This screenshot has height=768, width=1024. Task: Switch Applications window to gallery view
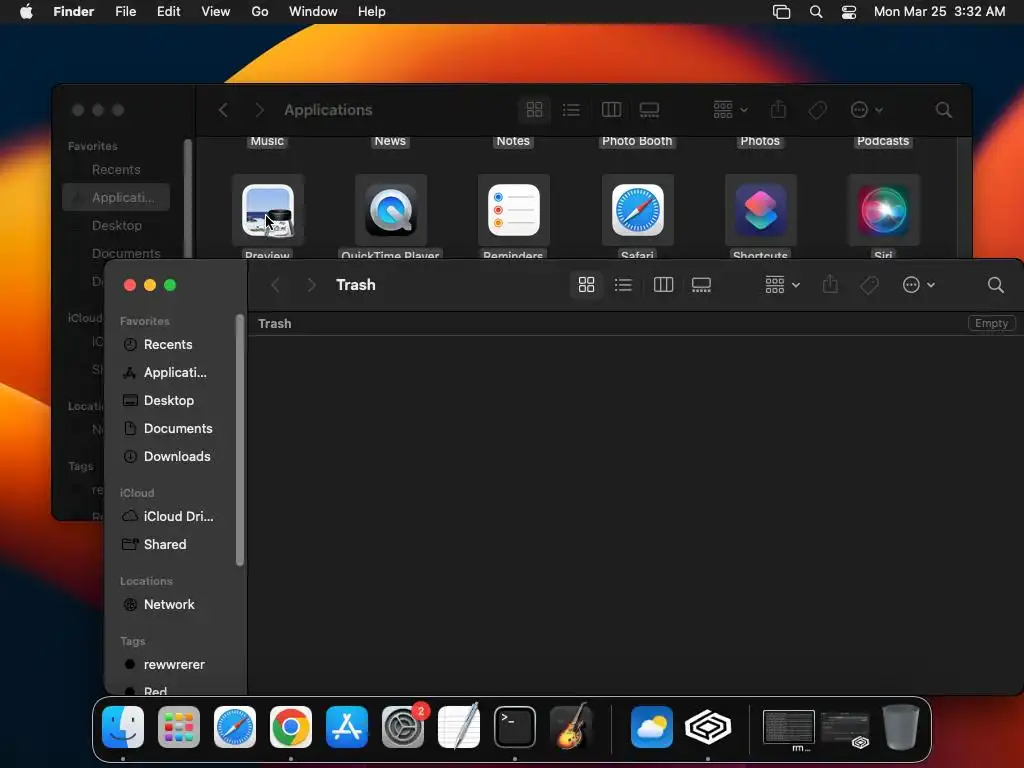pos(649,110)
